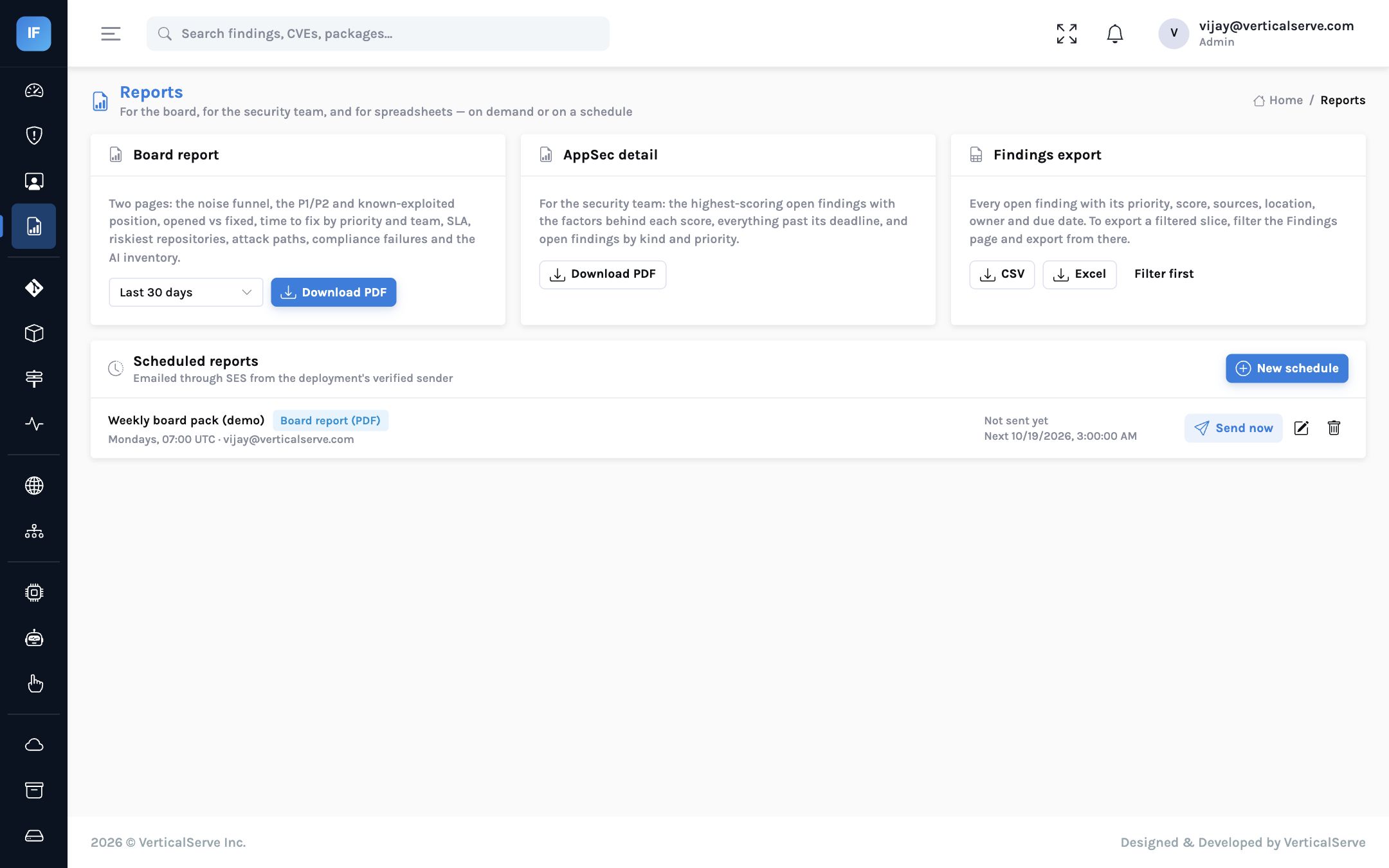
Task: Export findings as CSV
Action: tap(1002, 275)
